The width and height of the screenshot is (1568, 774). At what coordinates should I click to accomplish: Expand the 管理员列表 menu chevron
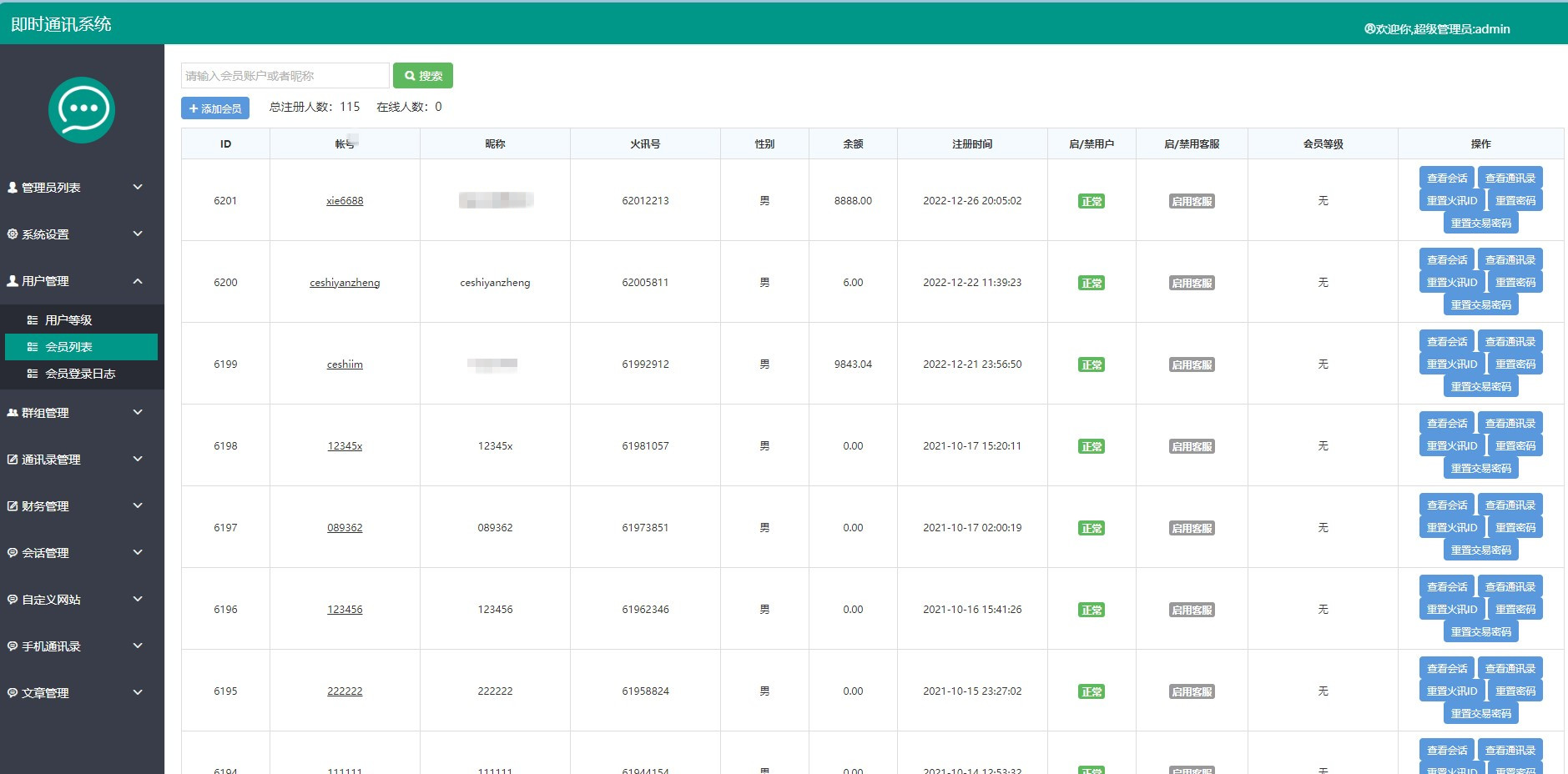click(138, 188)
